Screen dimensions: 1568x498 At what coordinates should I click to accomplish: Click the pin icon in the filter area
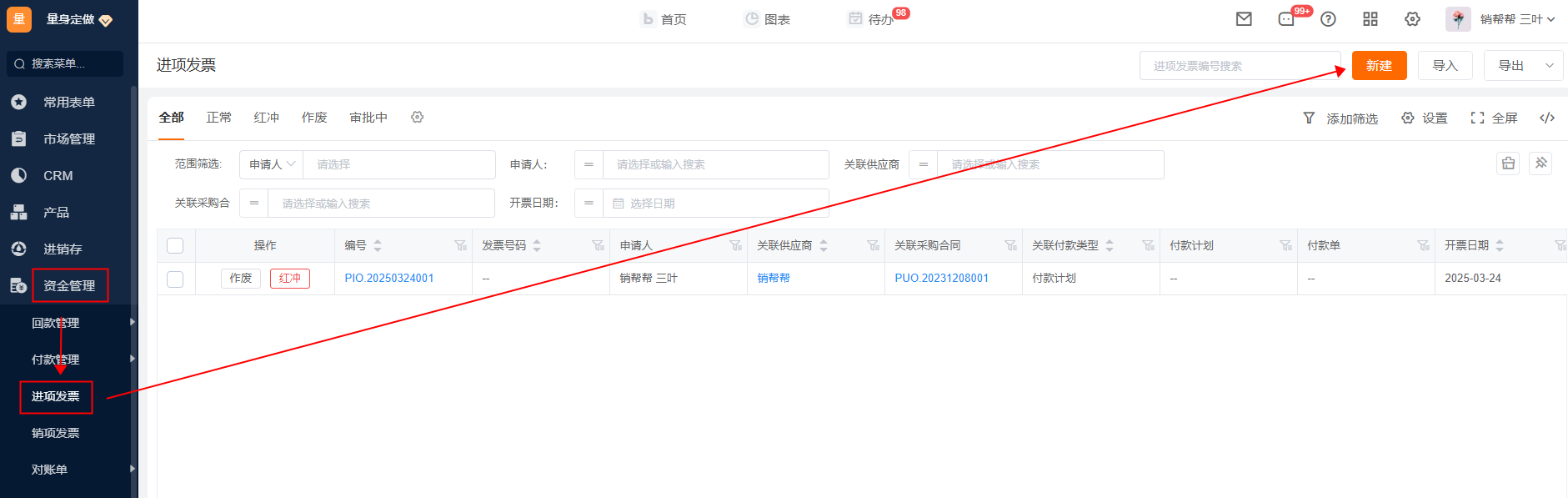click(x=1540, y=163)
